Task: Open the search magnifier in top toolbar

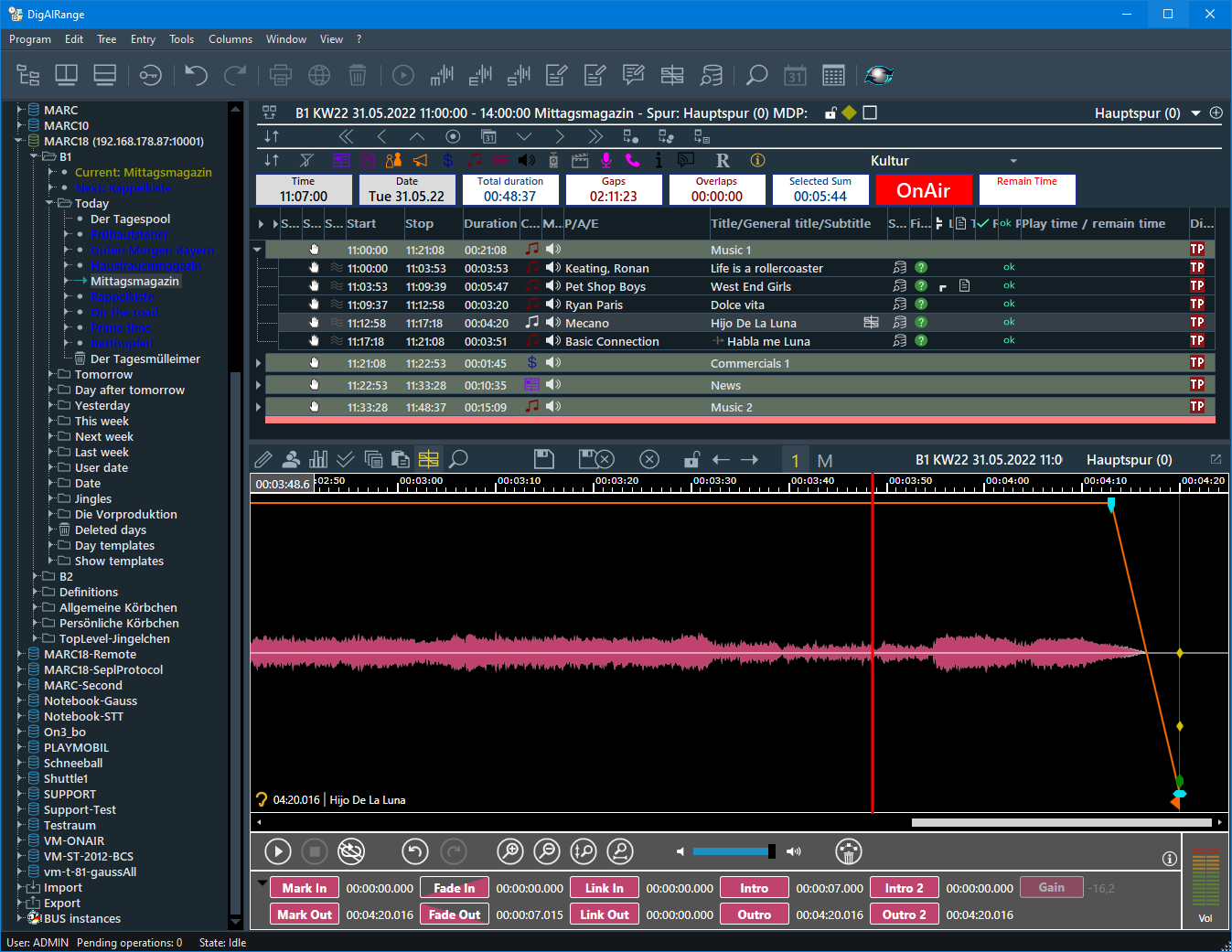Action: pyautogui.click(x=756, y=75)
